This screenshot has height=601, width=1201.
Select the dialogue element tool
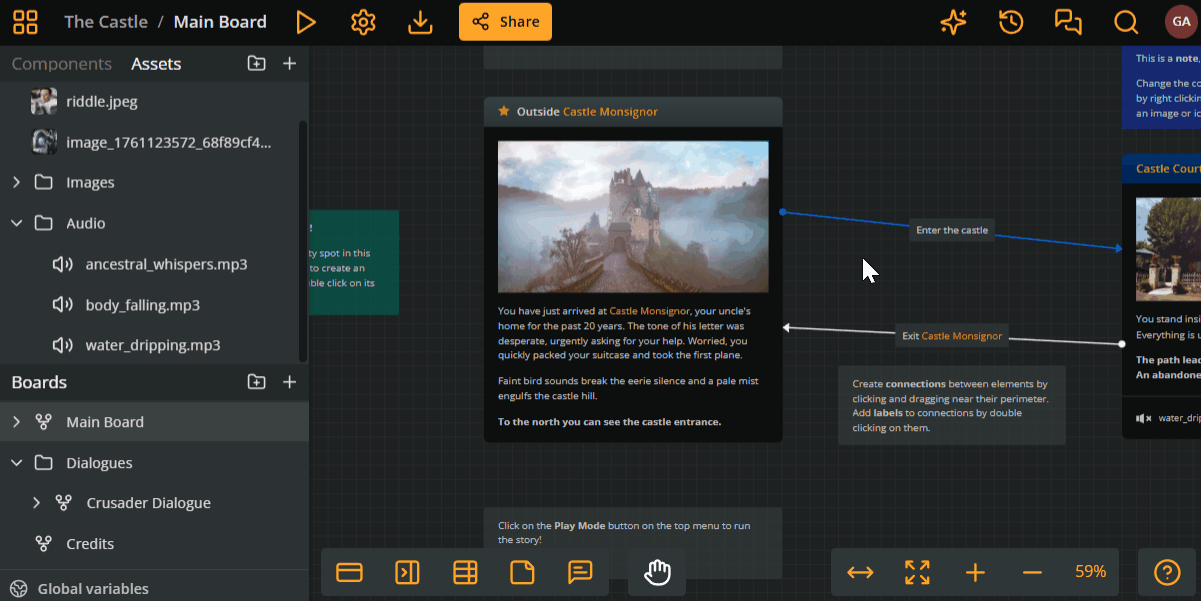tap(581, 572)
